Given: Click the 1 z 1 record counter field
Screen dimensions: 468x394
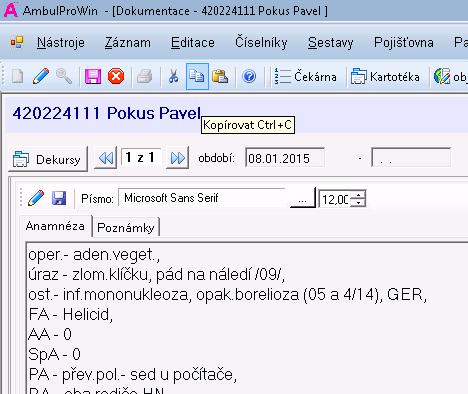Looking at the screenshot, I should tap(141, 157).
